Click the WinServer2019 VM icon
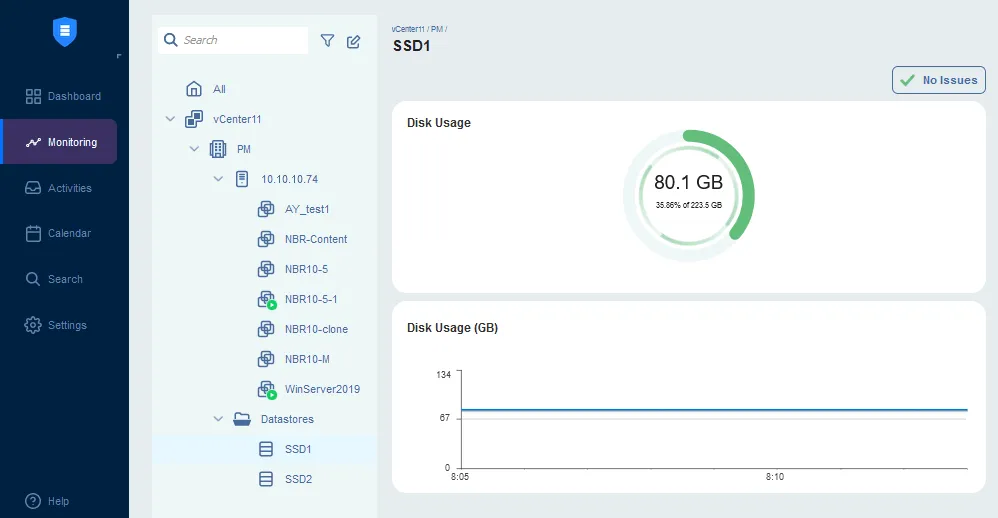This screenshot has width=998, height=518. point(266,389)
